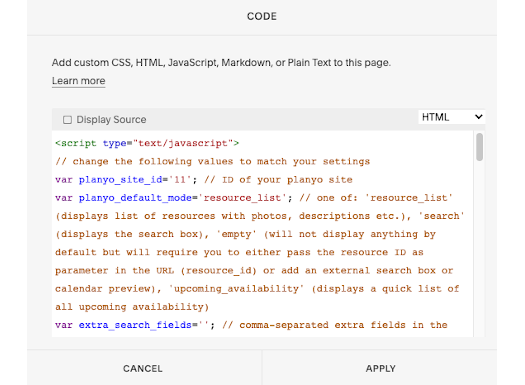
Task: Click the script type opening tag line
Action: coord(147,143)
